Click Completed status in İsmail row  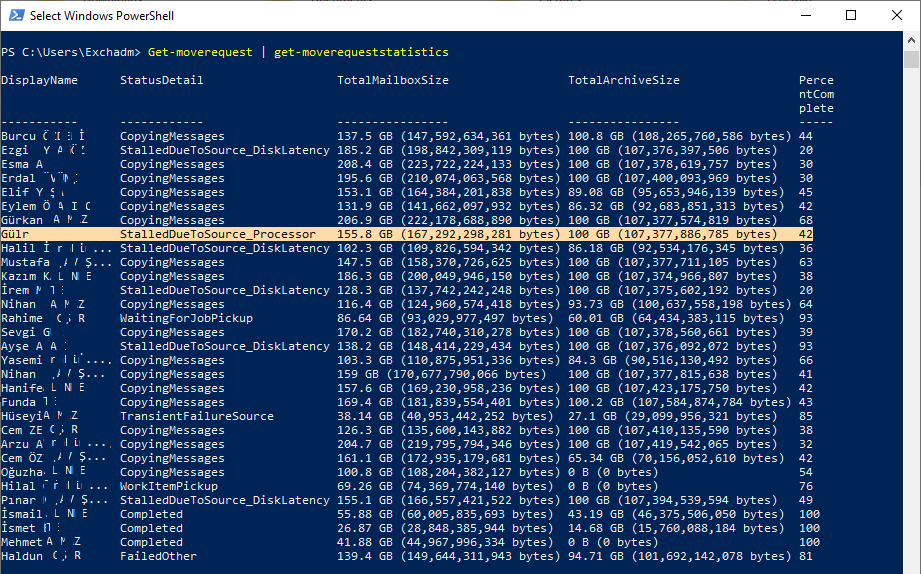point(151,514)
